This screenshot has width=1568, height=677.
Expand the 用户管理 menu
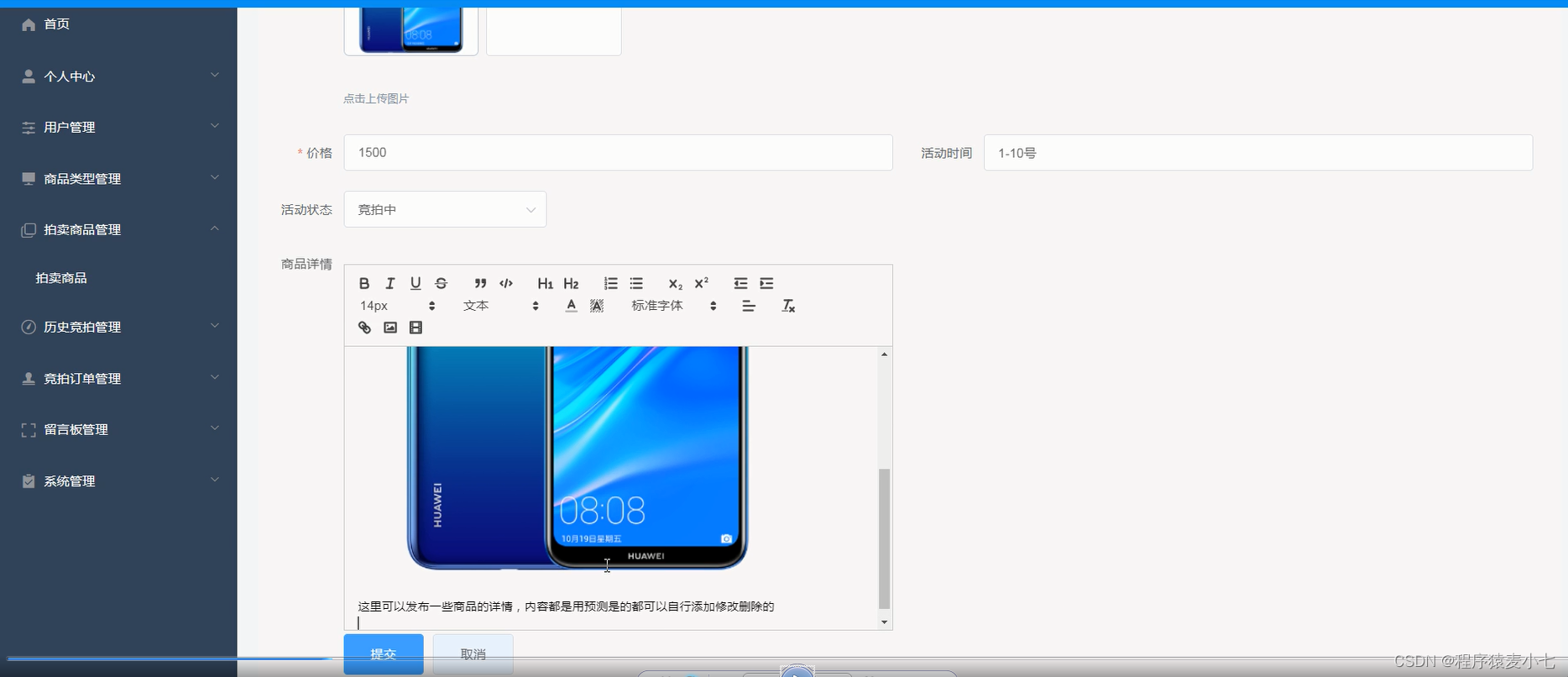pos(118,128)
